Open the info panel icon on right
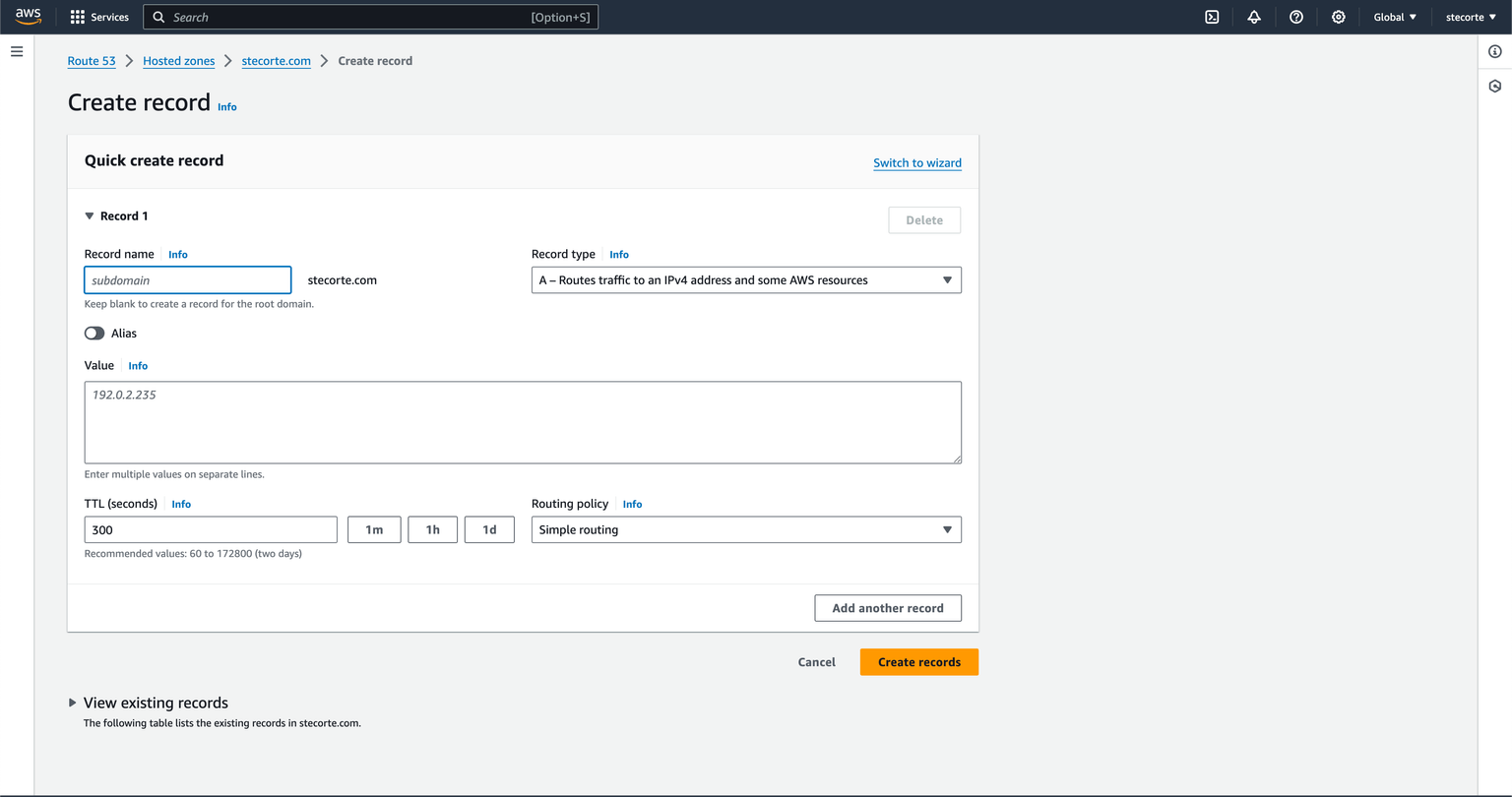This screenshot has width=1512, height=797. coord(1495,51)
